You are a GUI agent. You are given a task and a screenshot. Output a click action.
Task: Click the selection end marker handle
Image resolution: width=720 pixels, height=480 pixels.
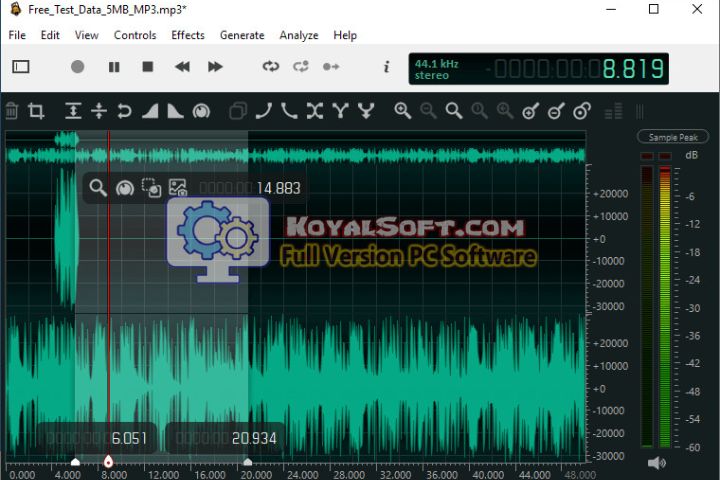click(x=248, y=462)
